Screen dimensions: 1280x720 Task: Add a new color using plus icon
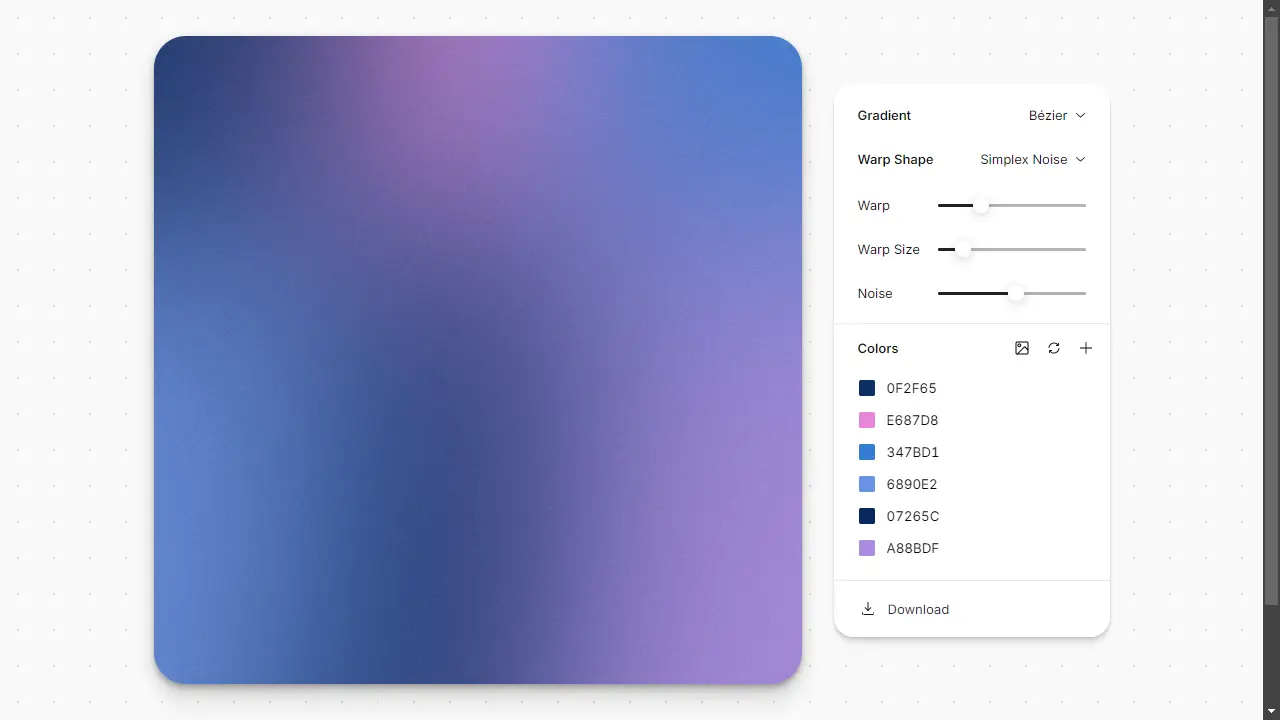1086,348
